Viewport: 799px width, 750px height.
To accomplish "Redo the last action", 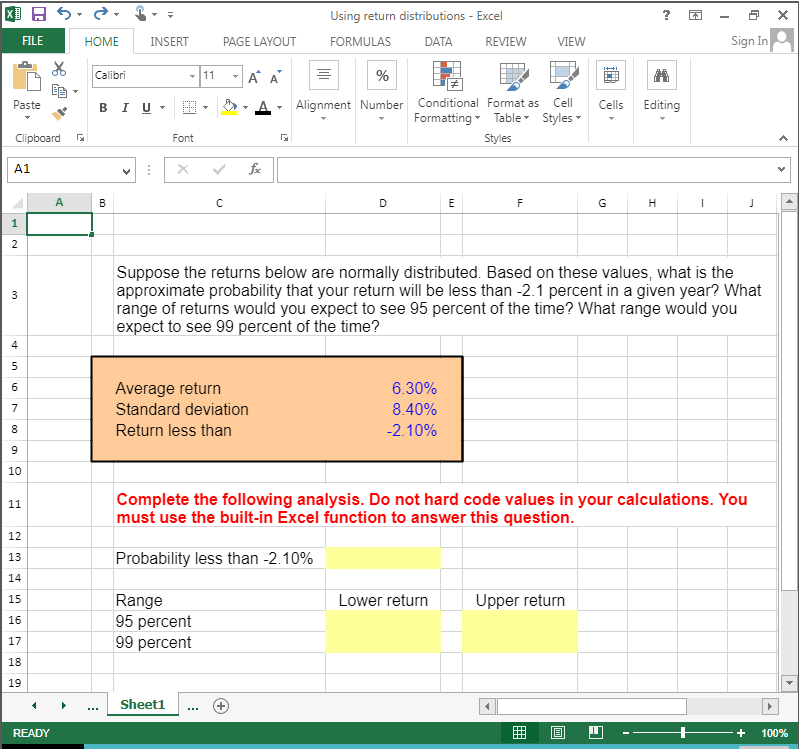I will pyautogui.click(x=100, y=14).
